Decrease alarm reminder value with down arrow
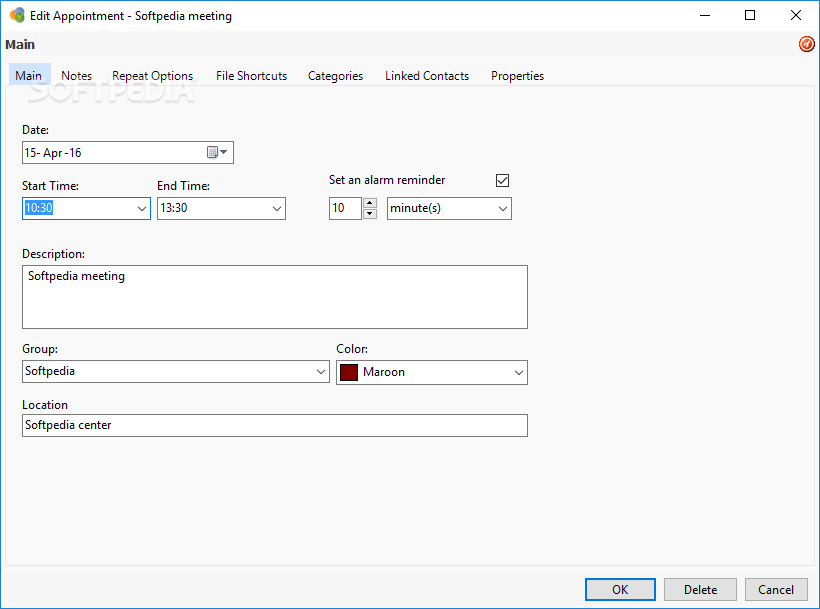Viewport: 820px width, 609px height. (370, 213)
